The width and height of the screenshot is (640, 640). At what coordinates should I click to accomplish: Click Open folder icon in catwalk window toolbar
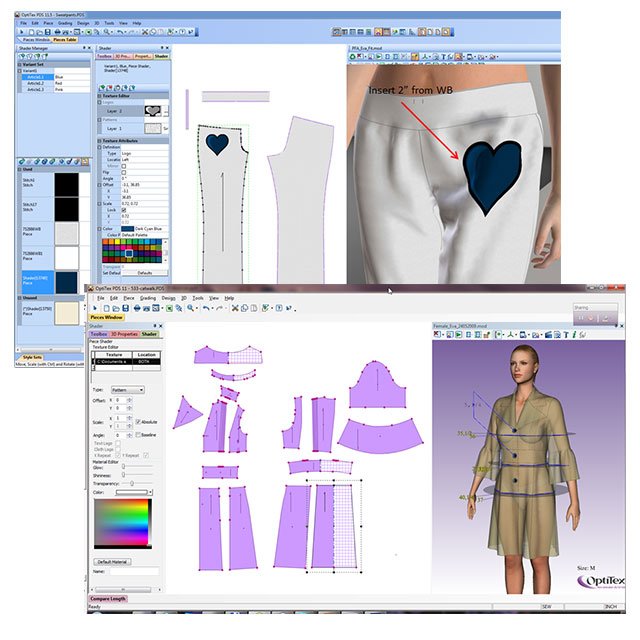click(x=116, y=308)
